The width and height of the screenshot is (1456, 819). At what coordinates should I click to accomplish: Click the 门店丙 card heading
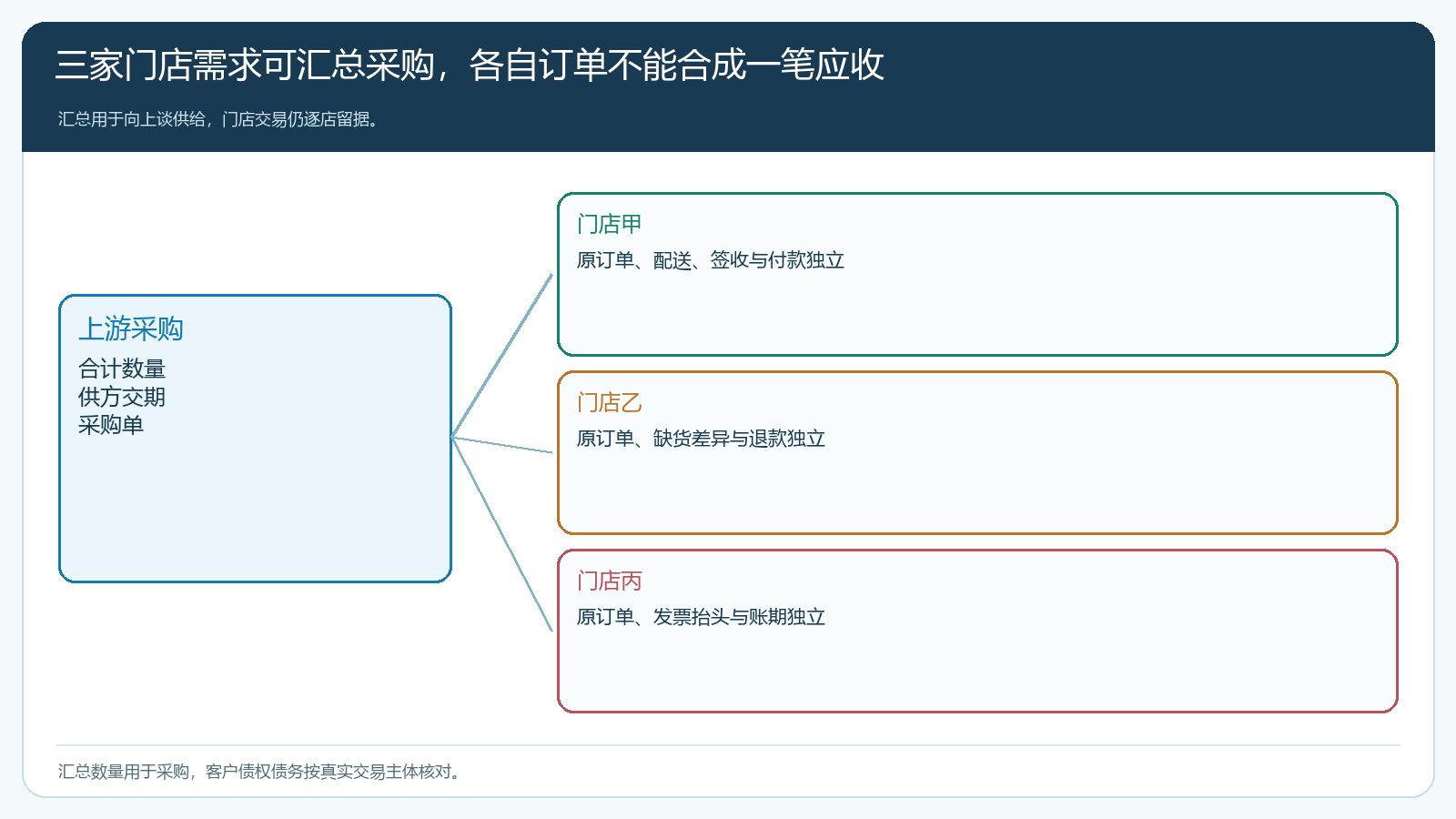click(610, 581)
